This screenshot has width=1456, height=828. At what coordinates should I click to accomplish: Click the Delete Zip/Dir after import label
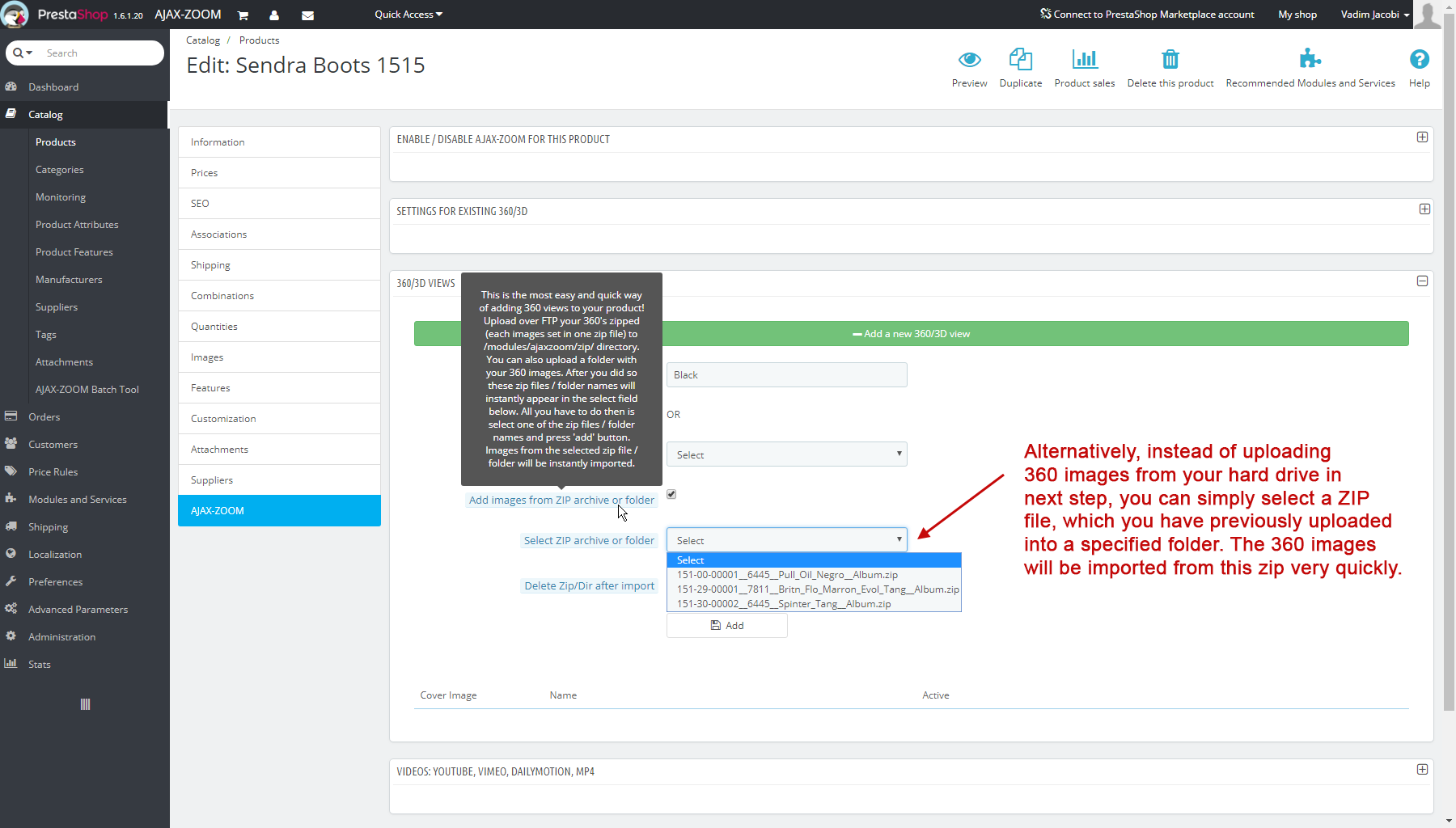tap(589, 586)
